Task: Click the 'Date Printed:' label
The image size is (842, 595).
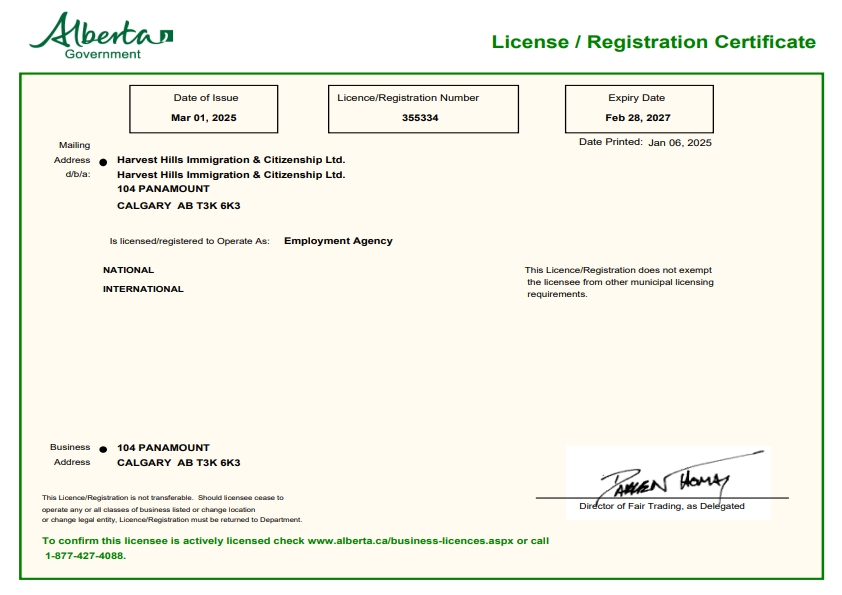Action: pyautogui.click(x=611, y=142)
